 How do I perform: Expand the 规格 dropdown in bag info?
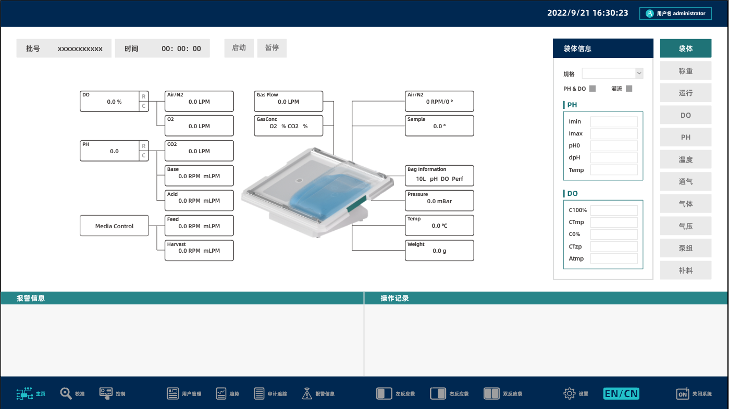tap(613, 73)
